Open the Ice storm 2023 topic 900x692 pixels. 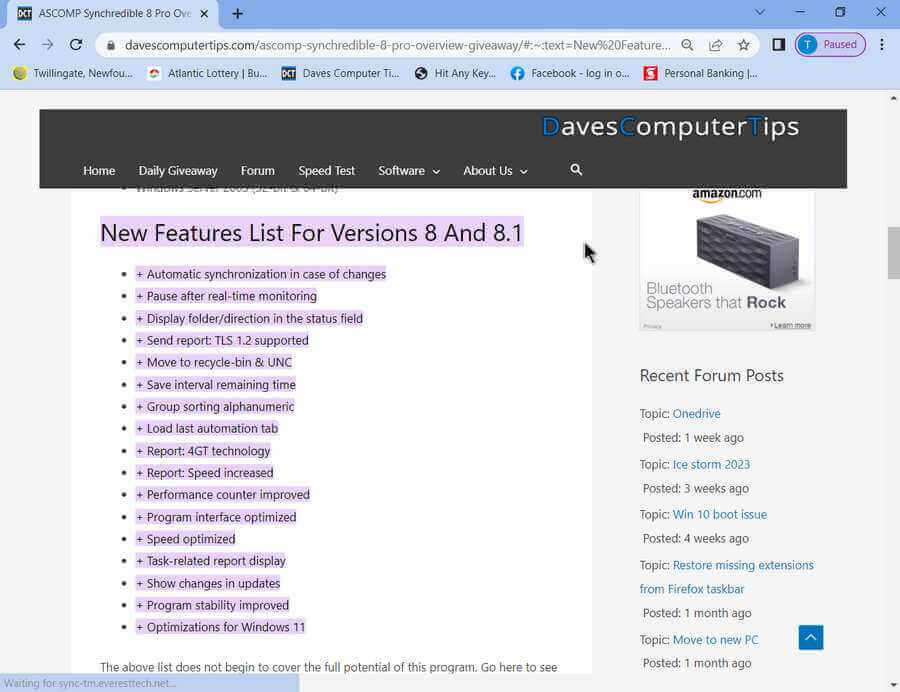[x=711, y=464]
